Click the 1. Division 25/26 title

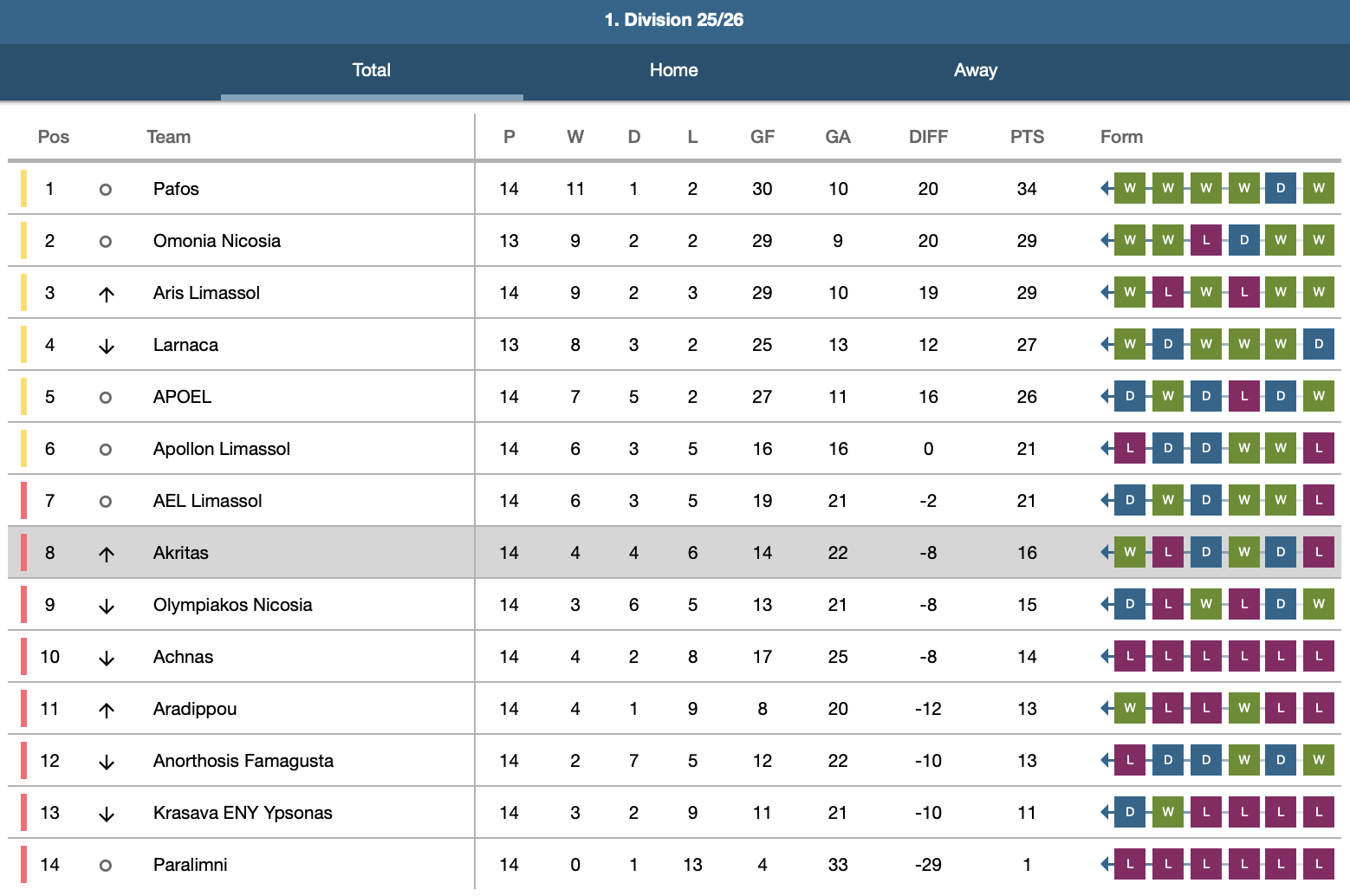[674, 20]
